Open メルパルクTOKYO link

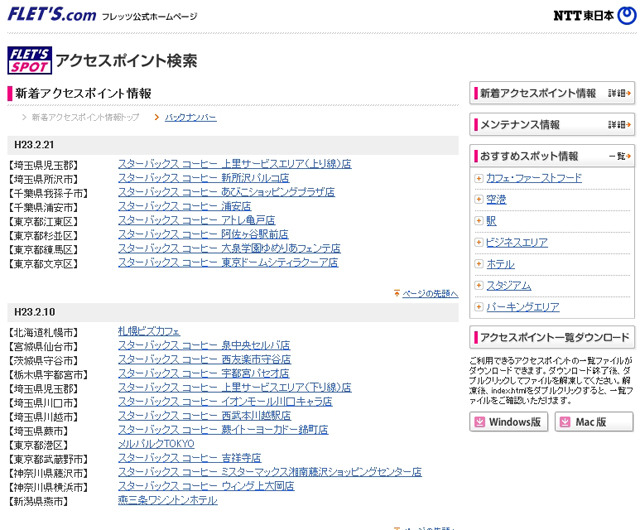pyautogui.click(x=156, y=444)
